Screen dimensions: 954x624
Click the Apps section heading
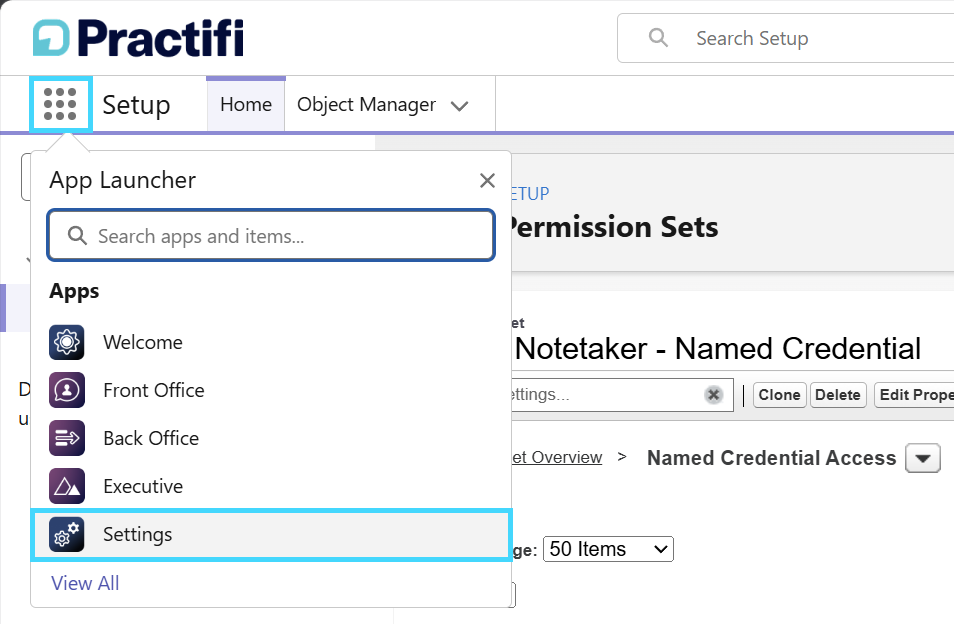pyautogui.click(x=74, y=291)
